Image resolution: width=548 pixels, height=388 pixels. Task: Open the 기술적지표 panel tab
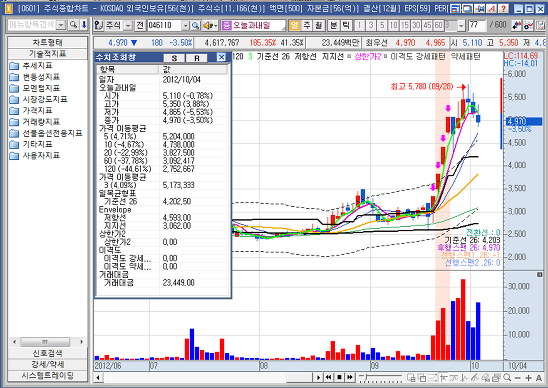click(x=48, y=53)
